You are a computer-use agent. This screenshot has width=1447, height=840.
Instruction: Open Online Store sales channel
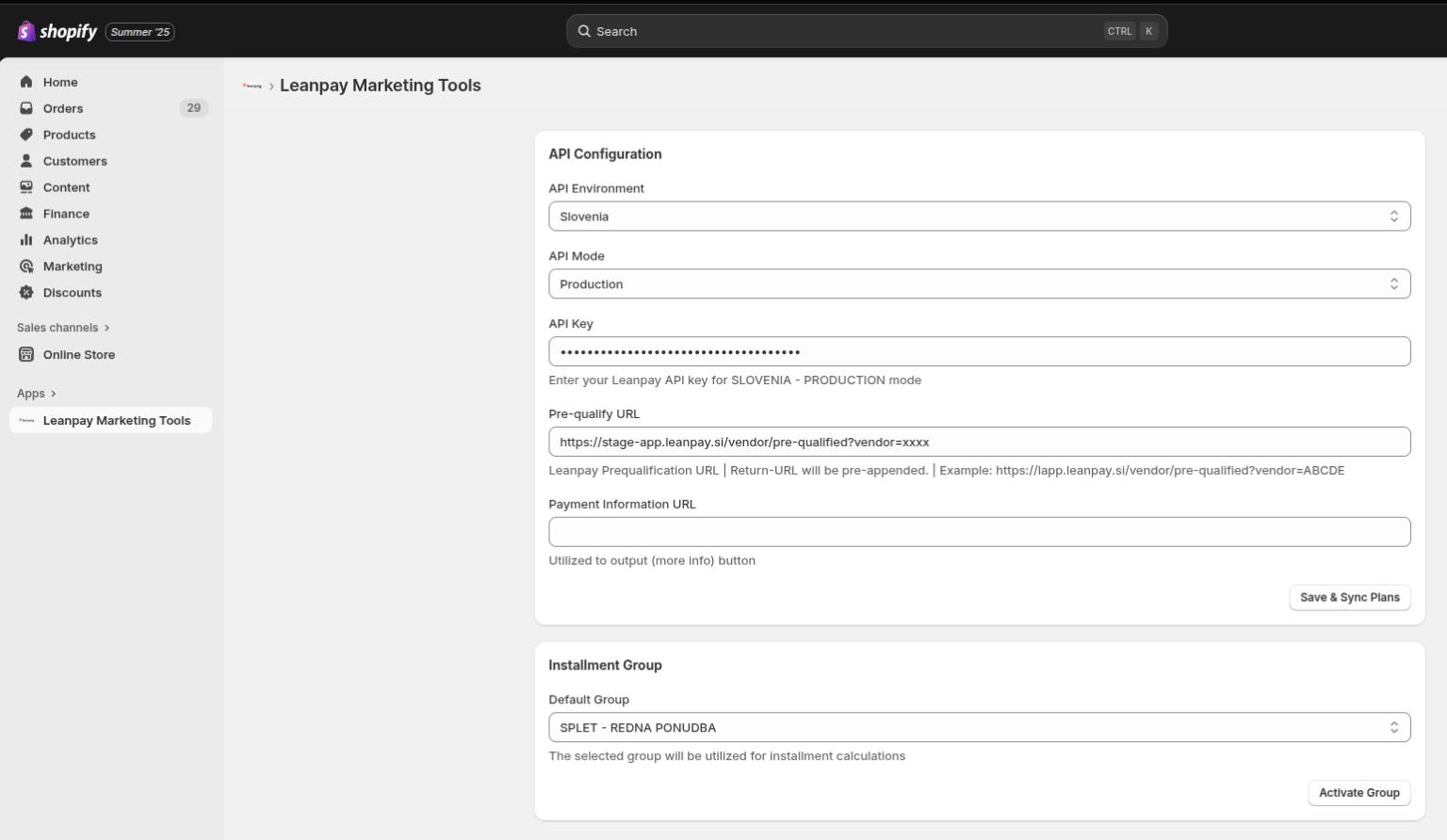coord(79,355)
